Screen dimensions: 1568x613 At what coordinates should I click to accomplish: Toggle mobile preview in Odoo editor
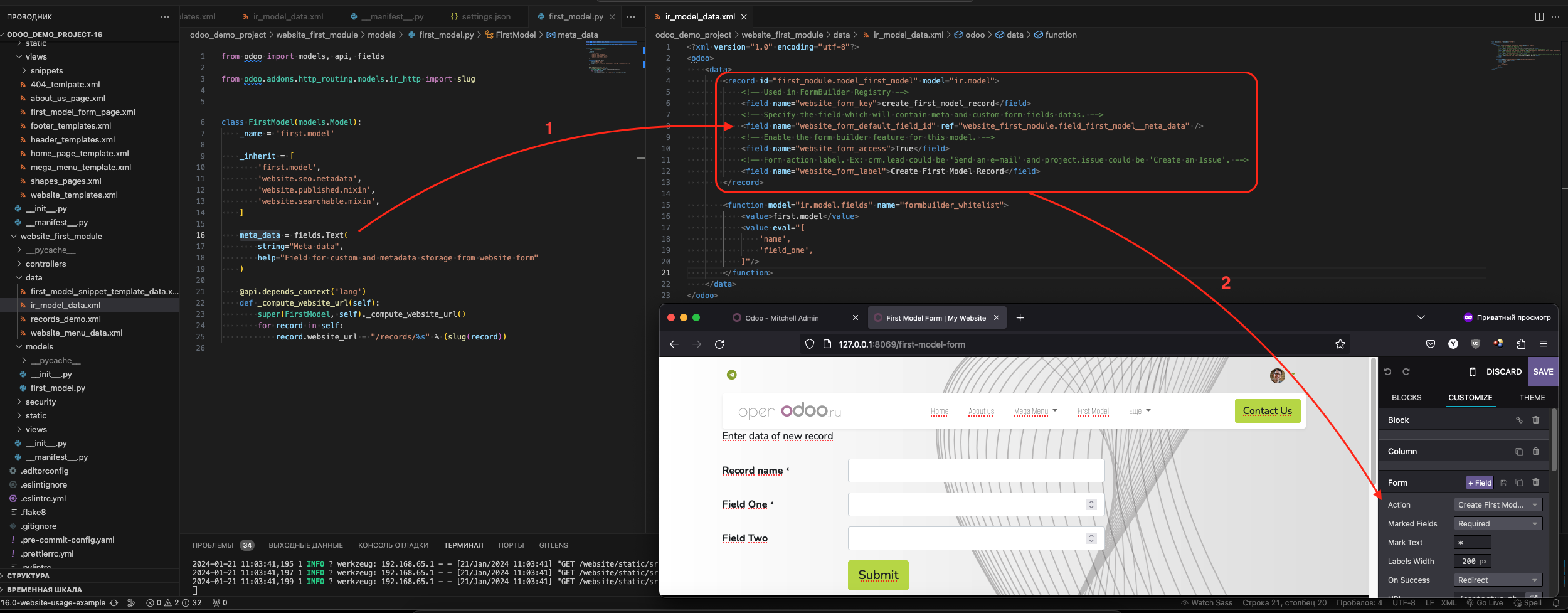pos(1473,371)
